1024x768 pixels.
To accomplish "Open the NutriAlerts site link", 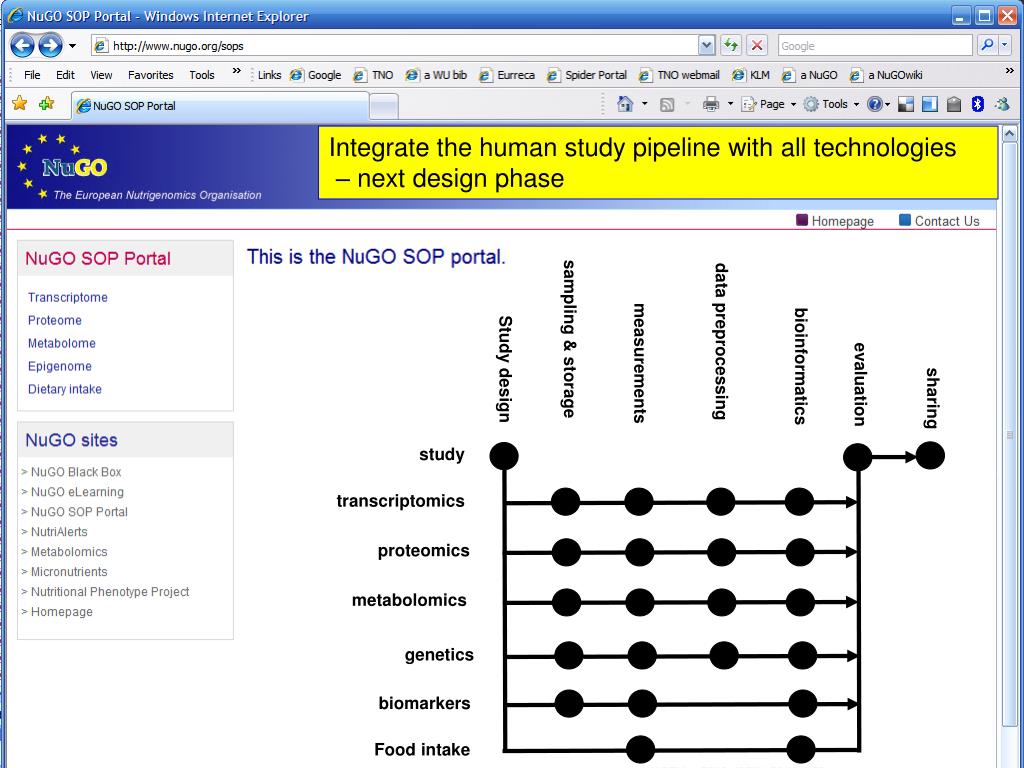I will tap(59, 532).
